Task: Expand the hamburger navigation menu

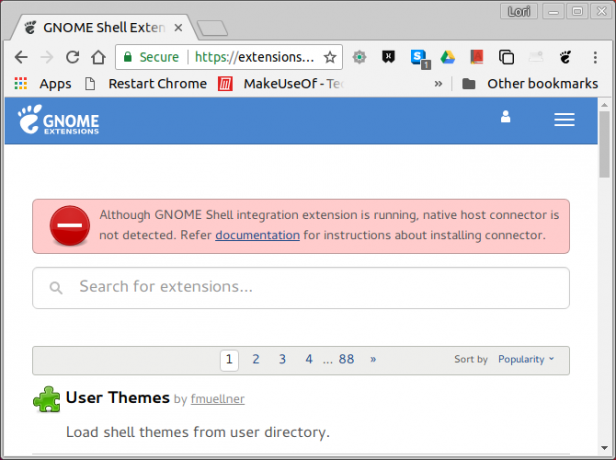Action: pos(564,119)
